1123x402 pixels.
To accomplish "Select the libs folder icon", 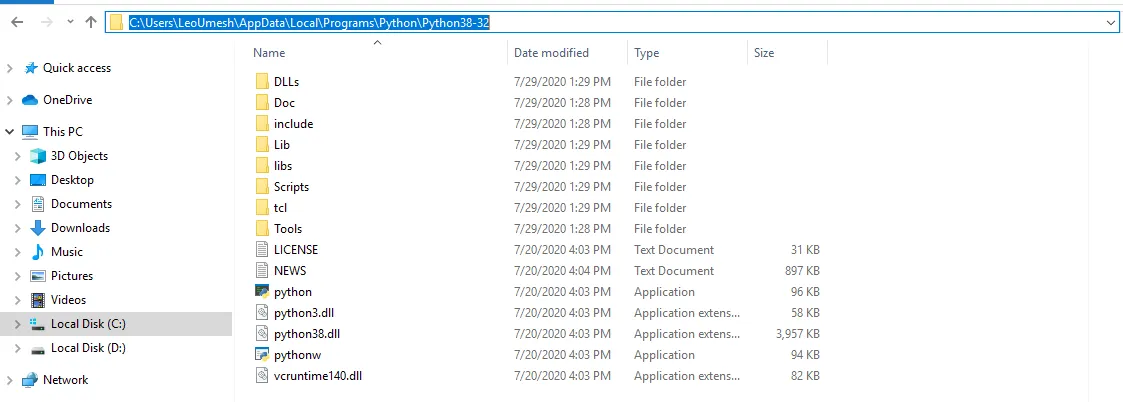I will click(261, 166).
